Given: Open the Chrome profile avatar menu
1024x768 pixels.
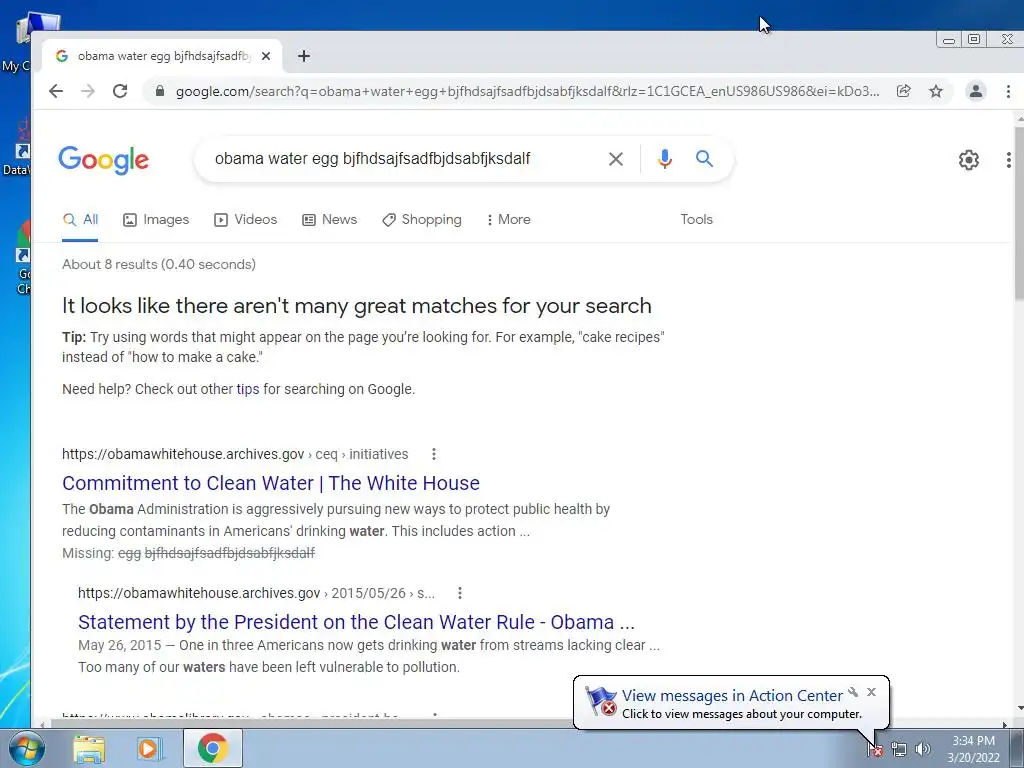Looking at the screenshot, I should click(x=976, y=91).
